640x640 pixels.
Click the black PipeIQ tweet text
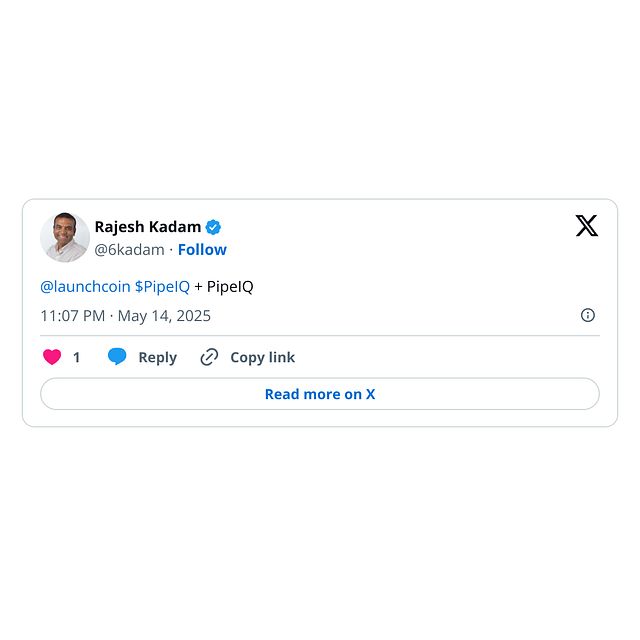(230, 287)
